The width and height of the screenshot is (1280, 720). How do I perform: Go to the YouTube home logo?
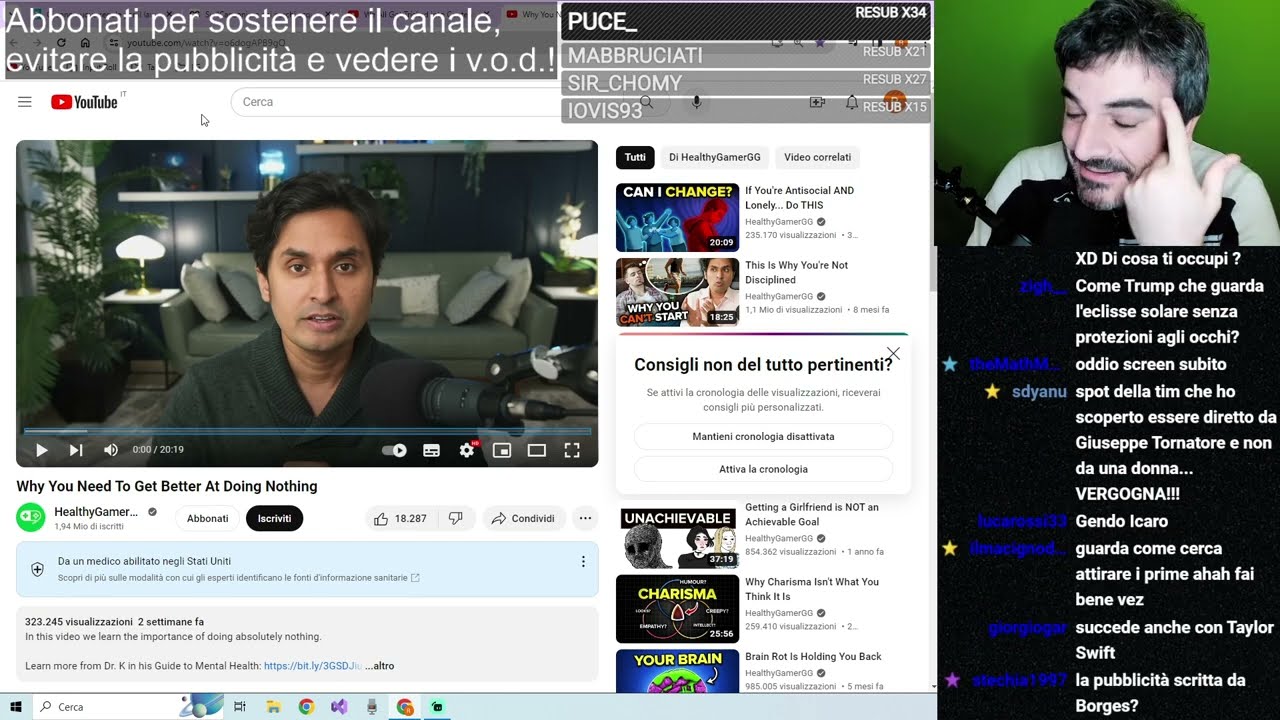click(x=84, y=102)
